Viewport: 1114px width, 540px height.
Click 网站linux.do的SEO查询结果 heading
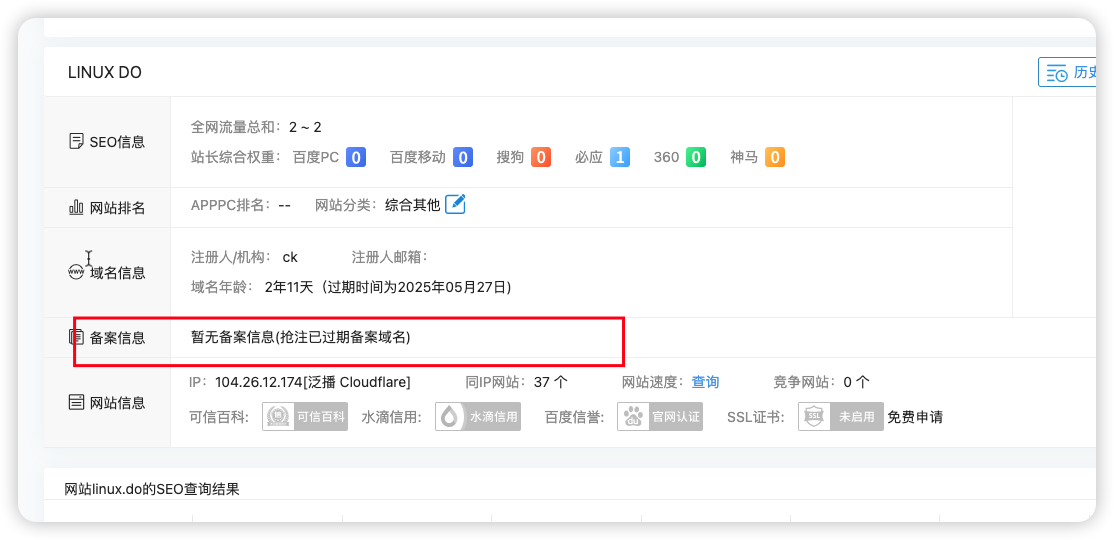pos(152,489)
